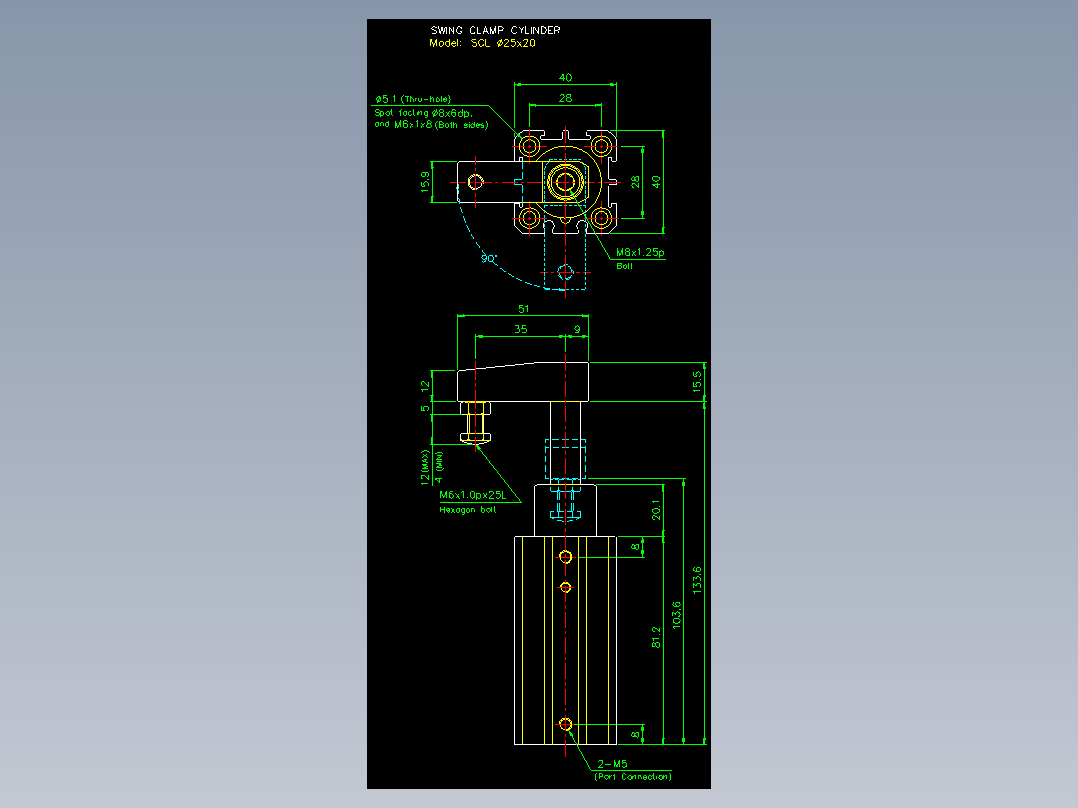1078x808 pixels.
Task: Click the SWING CLAMP CYLINDER title text
Action: (495, 30)
